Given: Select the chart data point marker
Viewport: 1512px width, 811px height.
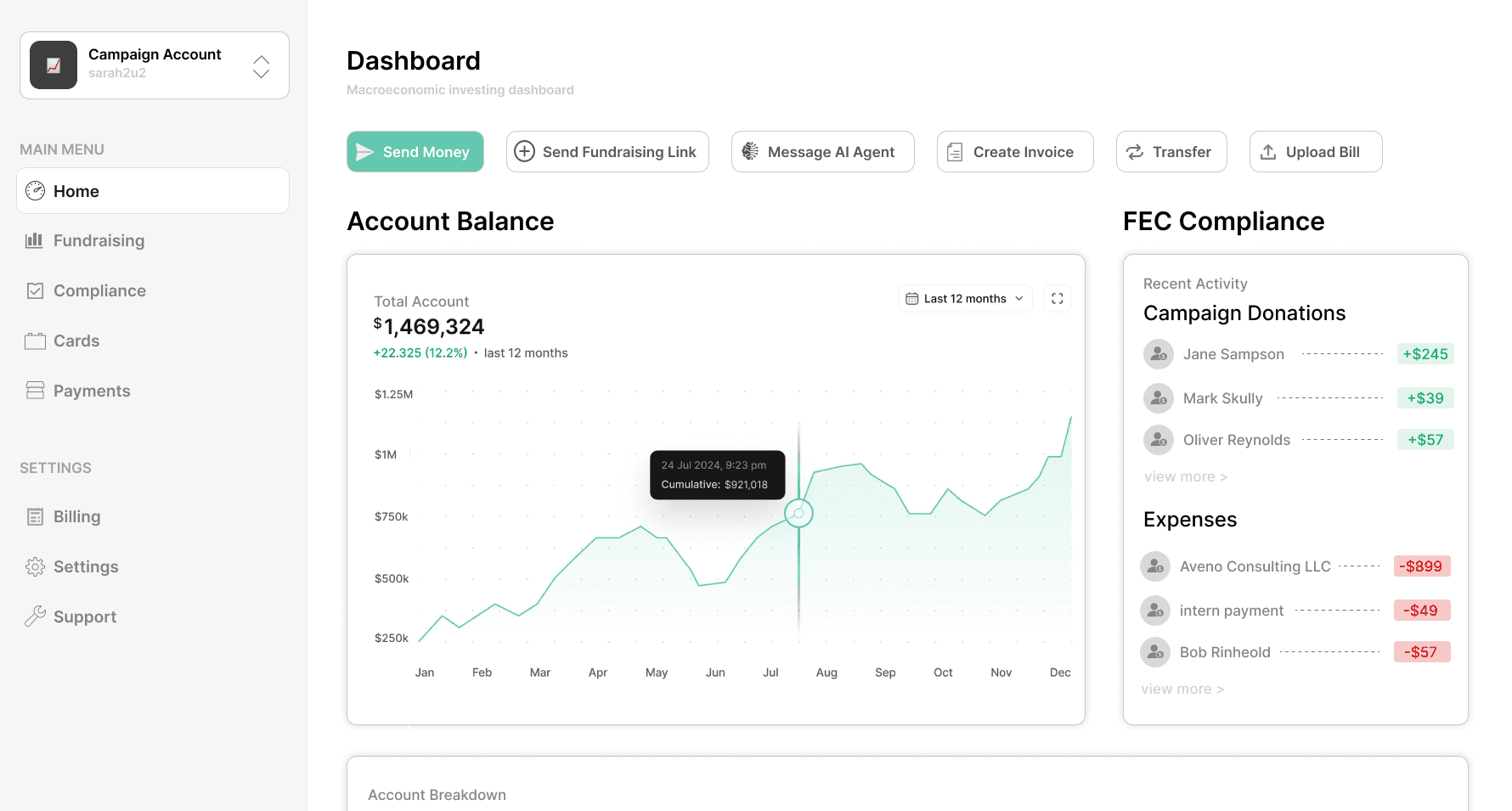Looking at the screenshot, I should tap(798, 513).
